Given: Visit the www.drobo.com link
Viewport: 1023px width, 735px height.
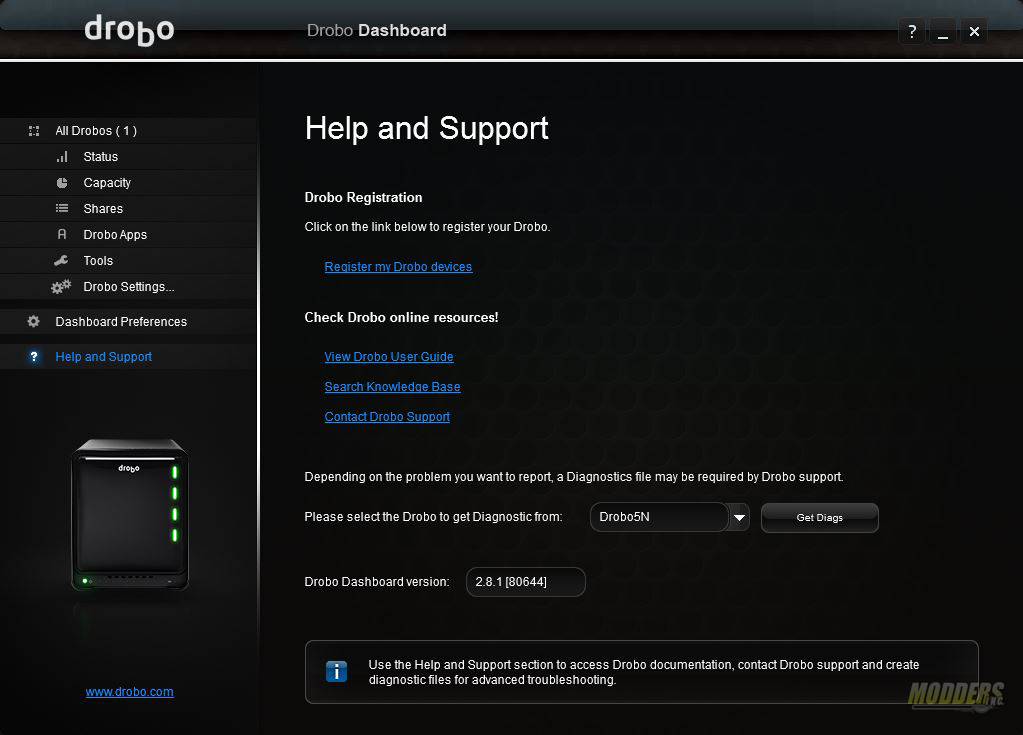Looking at the screenshot, I should coord(129,692).
